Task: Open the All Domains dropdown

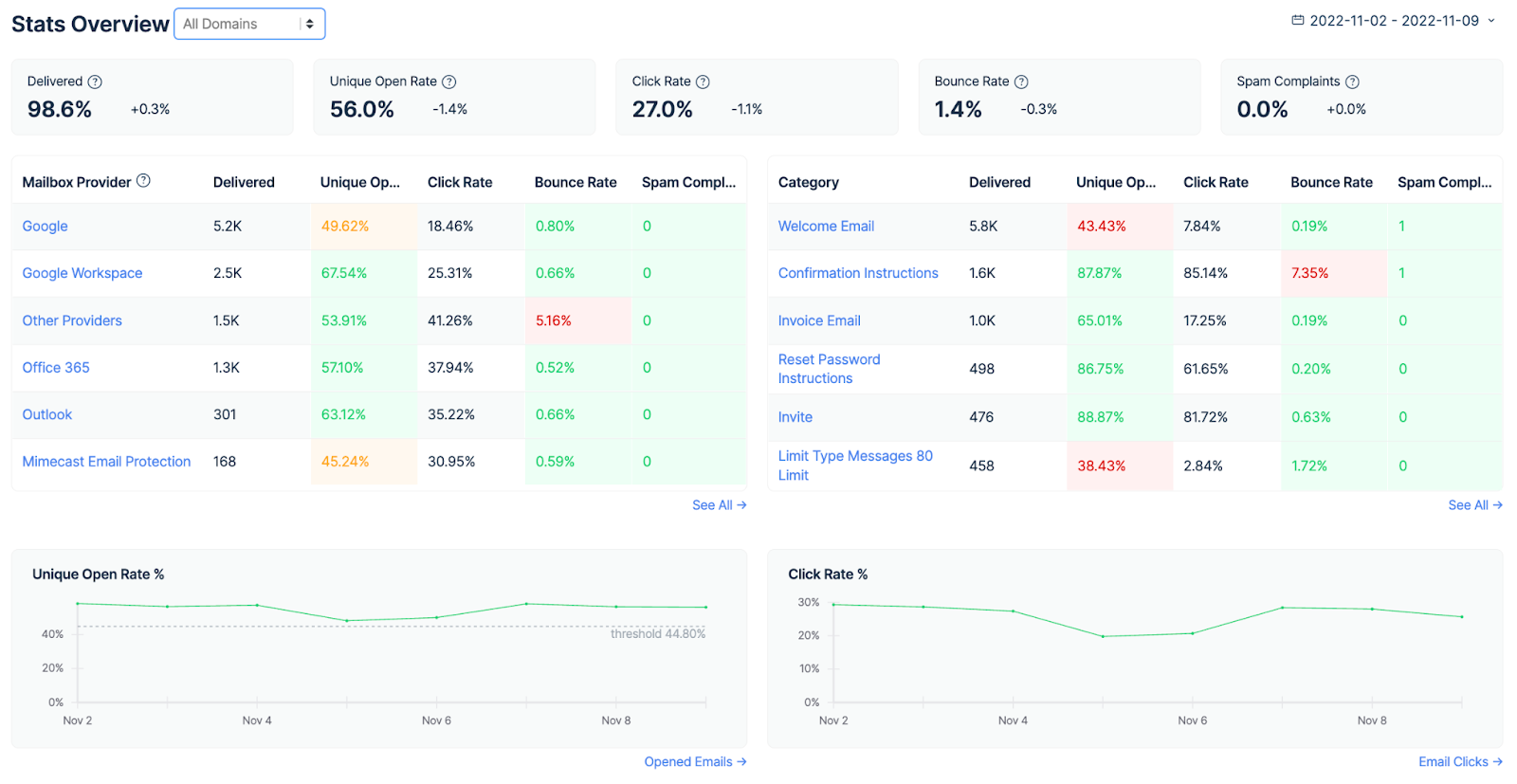Action: click(x=249, y=24)
